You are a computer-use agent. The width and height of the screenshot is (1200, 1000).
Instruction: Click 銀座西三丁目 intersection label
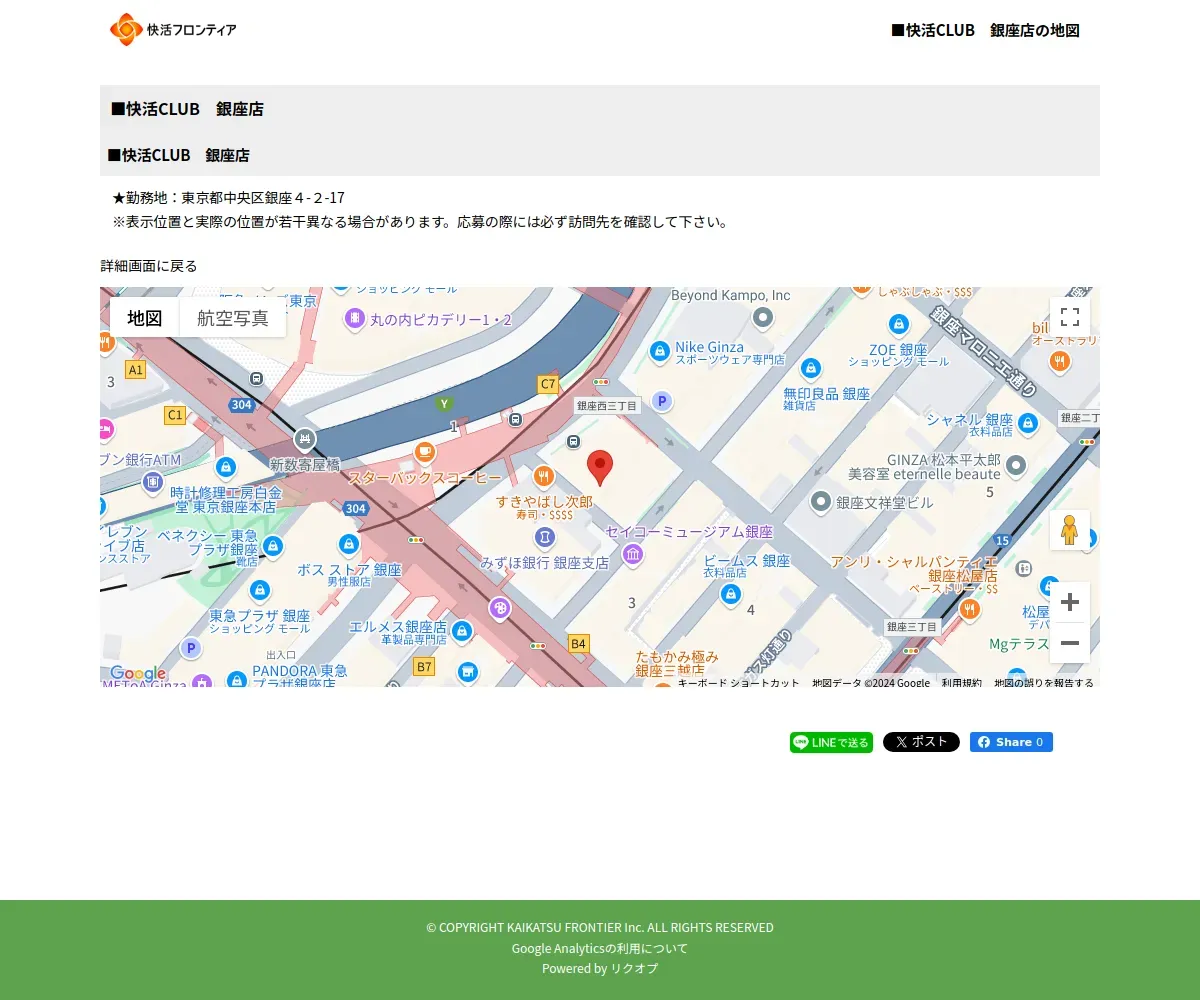(607, 406)
